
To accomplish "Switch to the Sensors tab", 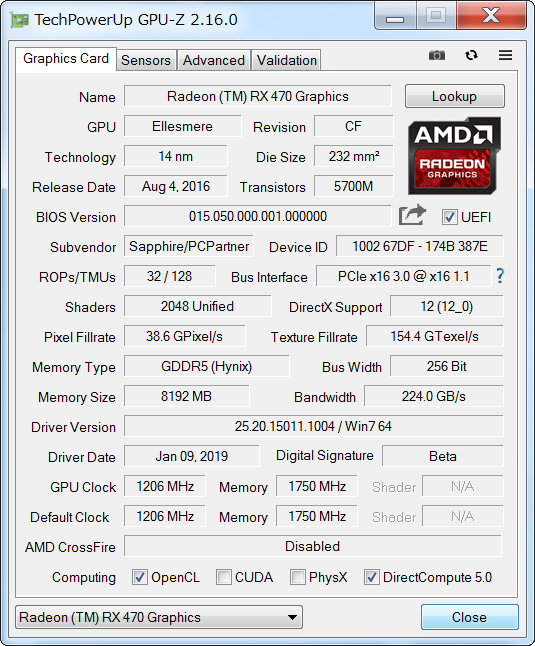I will pos(146,60).
